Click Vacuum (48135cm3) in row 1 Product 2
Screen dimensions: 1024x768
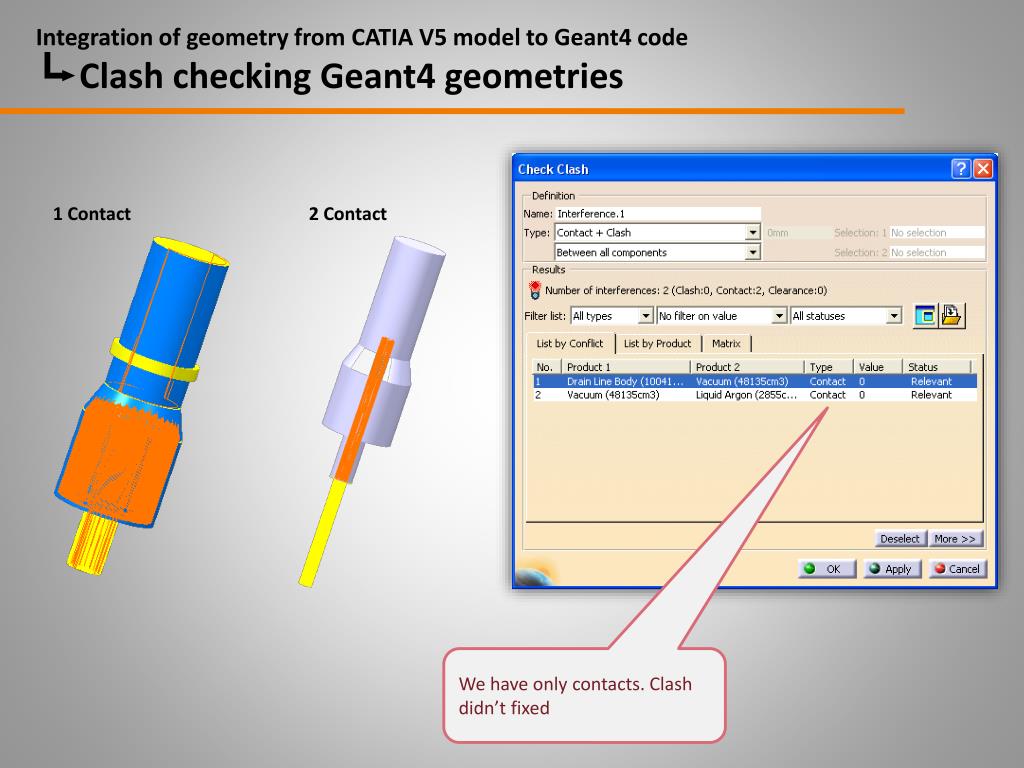click(x=742, y=381)
